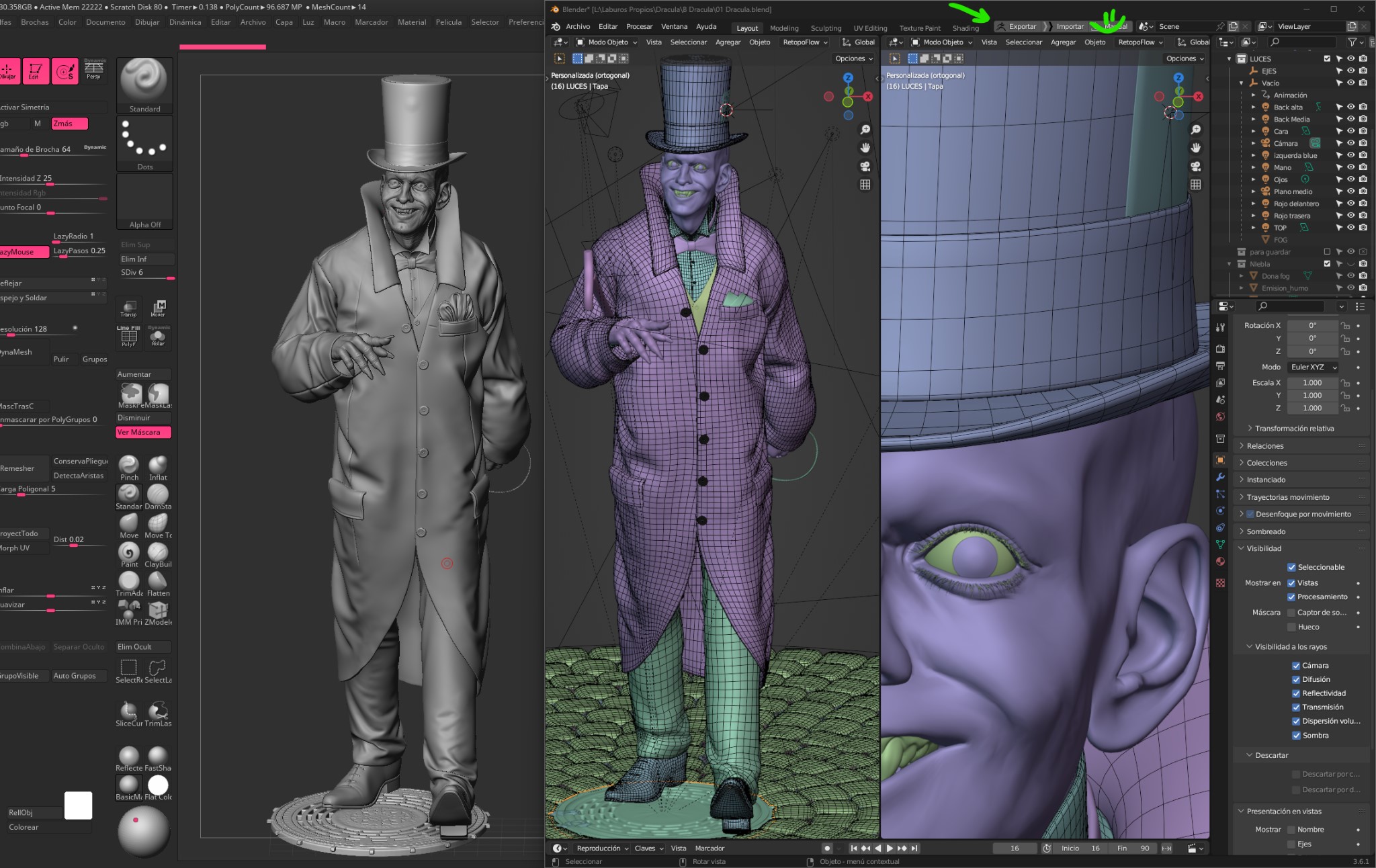Screen dimensions: 1376x868
Task: Expand the Back alta light in outliner
Action: coord(1253,107)
